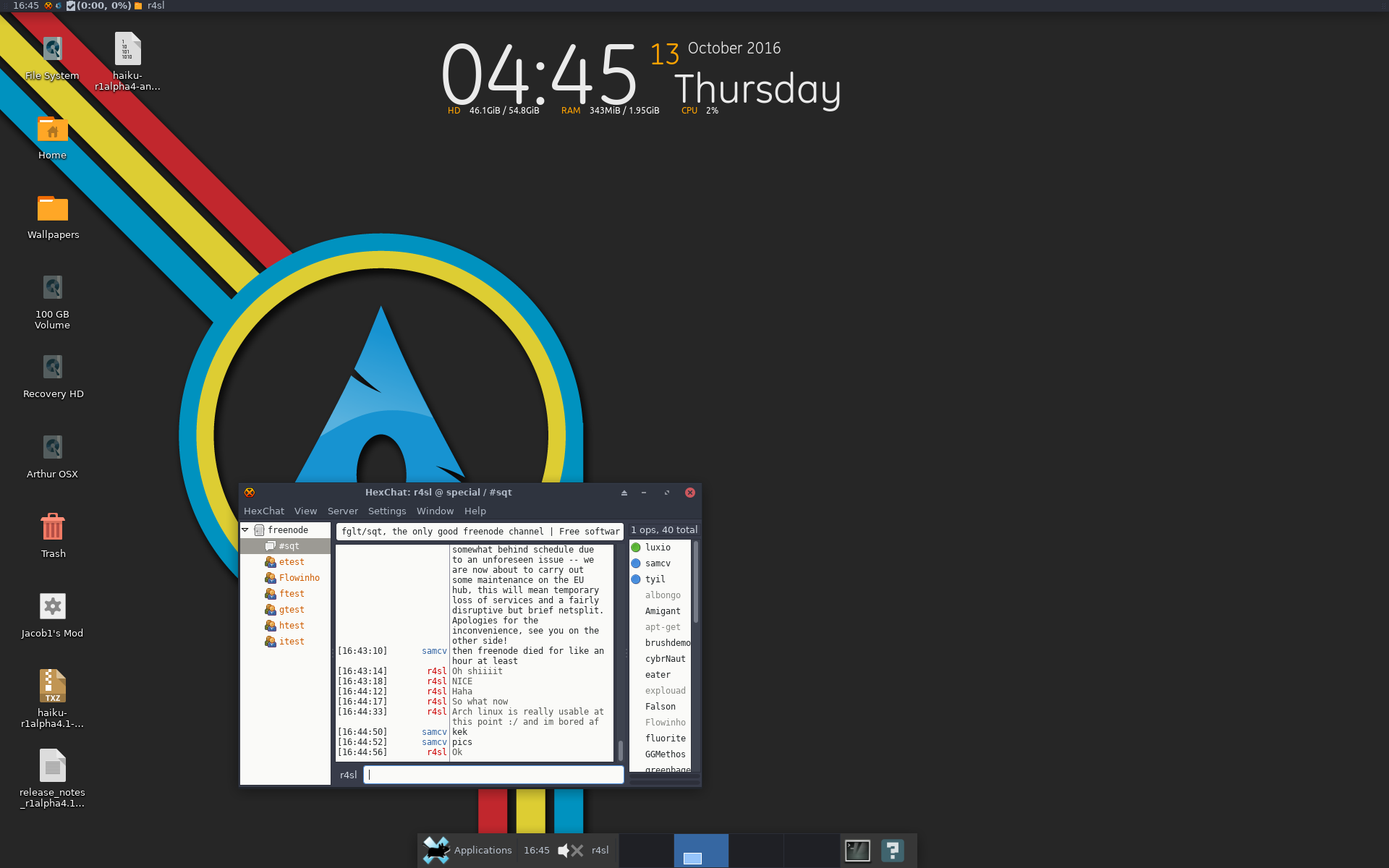Launch the terminal icon in bottom panel
This screenshot has height=868, width=1389.
pyautogui.click(x=857, y=851)
